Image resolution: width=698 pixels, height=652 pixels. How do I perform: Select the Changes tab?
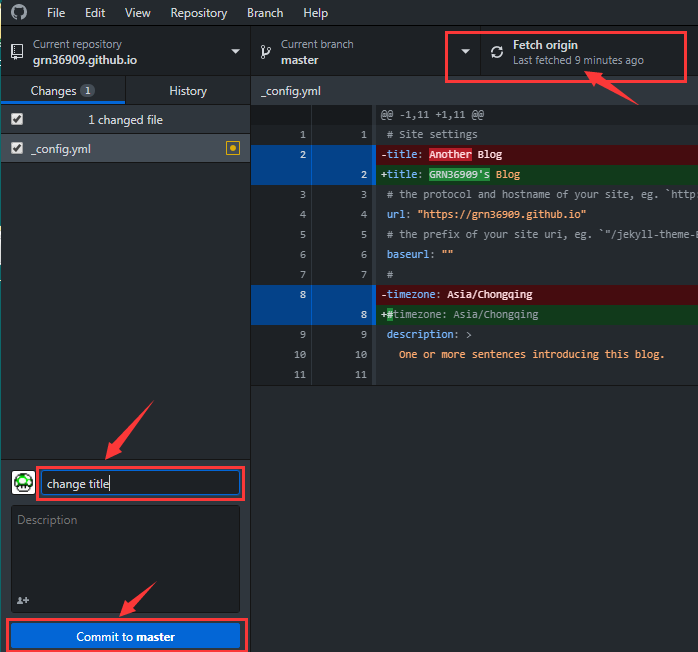[63, 91]
